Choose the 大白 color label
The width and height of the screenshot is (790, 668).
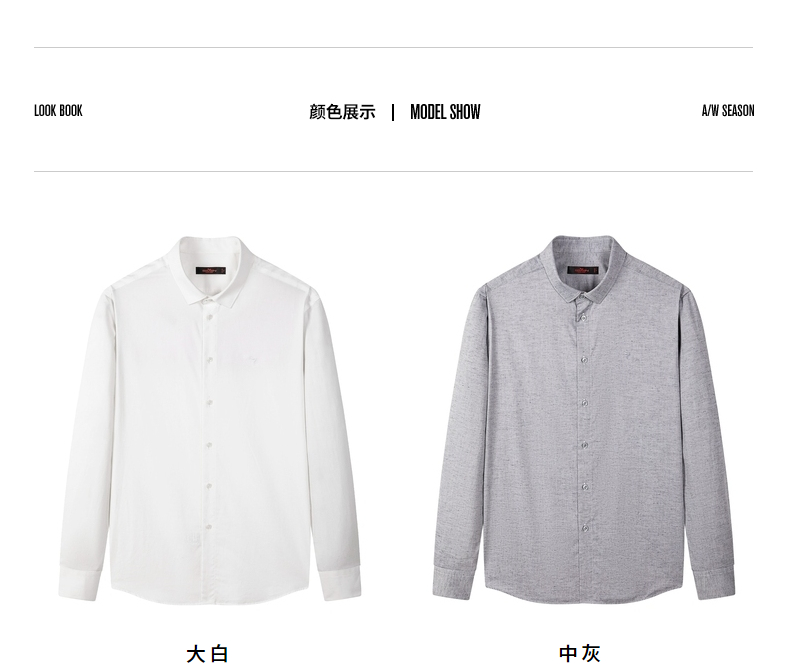(208, 654)
